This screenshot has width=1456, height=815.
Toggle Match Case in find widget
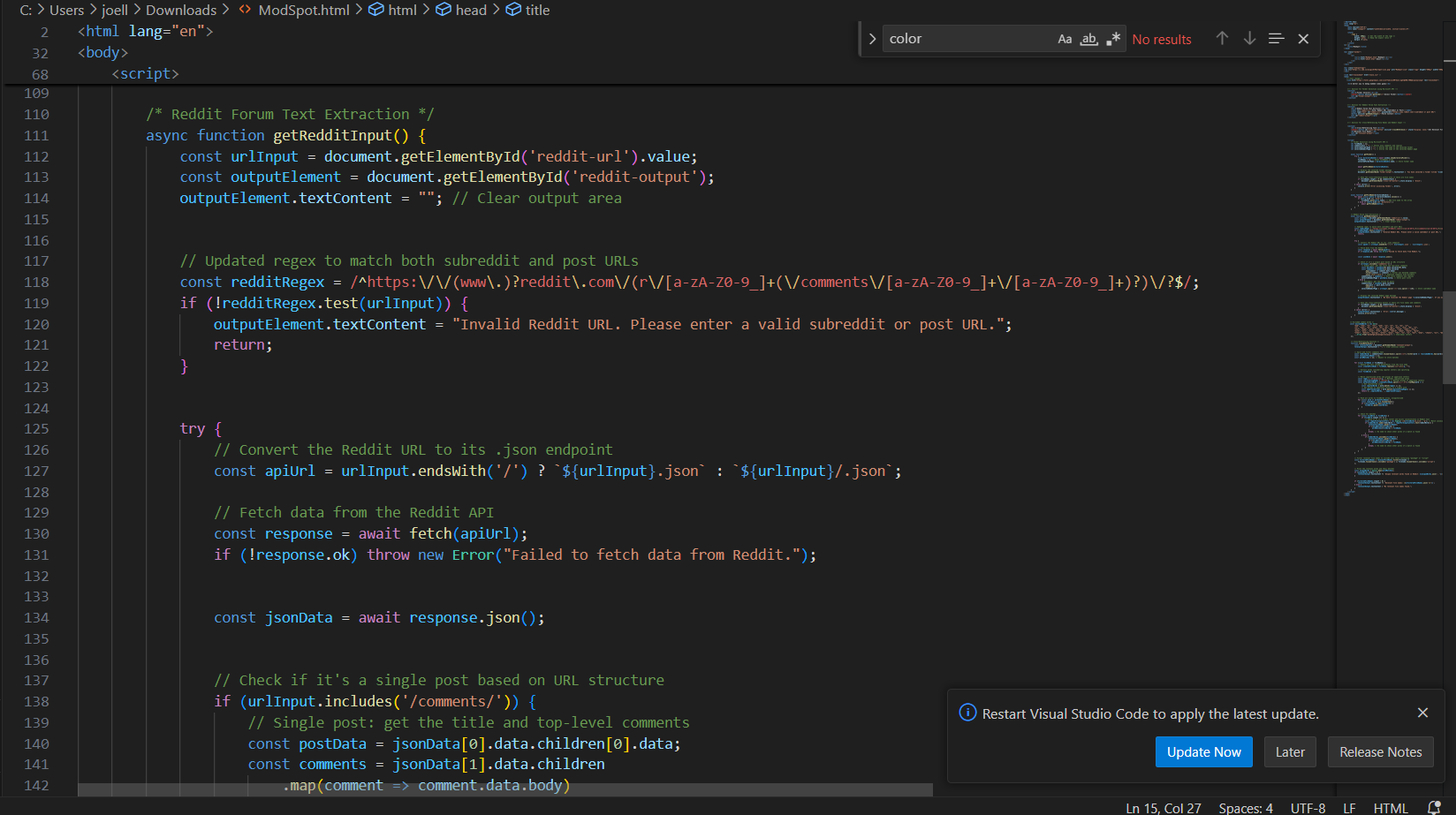pyautogui.click(x=1065, y=39)
